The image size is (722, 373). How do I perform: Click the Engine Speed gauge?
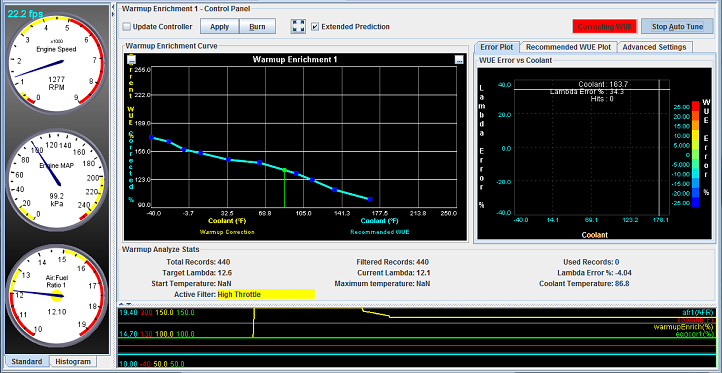click(x=56, y=64)
